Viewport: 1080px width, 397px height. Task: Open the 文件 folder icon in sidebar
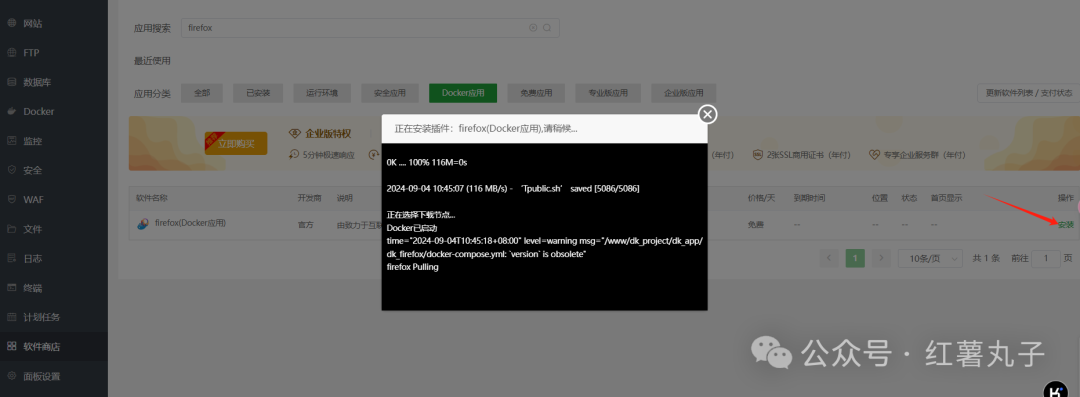(11, 229)
